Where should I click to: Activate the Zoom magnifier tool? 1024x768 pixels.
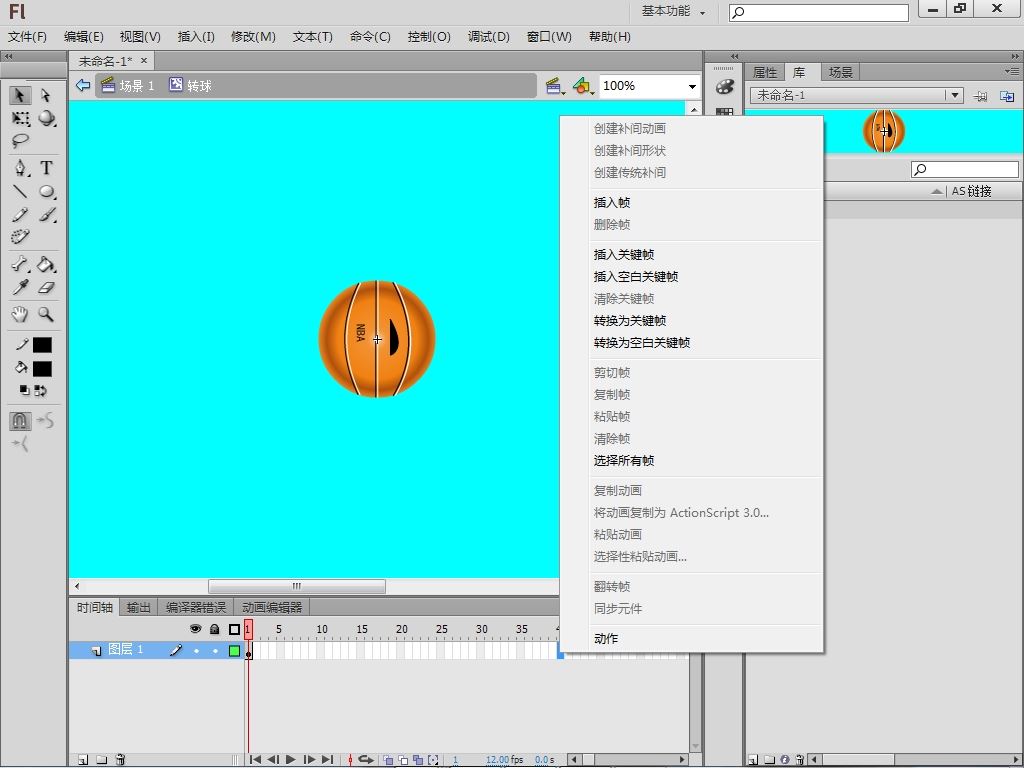coord(46,314)
